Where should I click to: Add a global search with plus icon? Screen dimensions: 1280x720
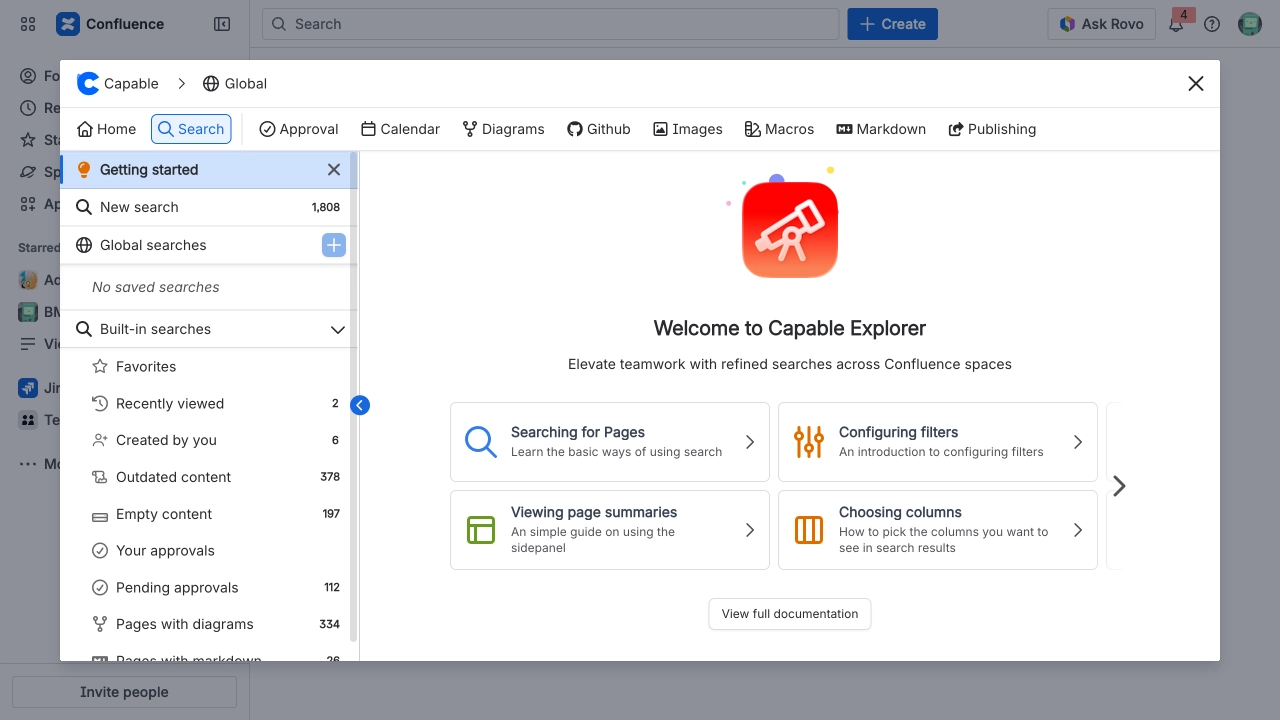[334, 245]
